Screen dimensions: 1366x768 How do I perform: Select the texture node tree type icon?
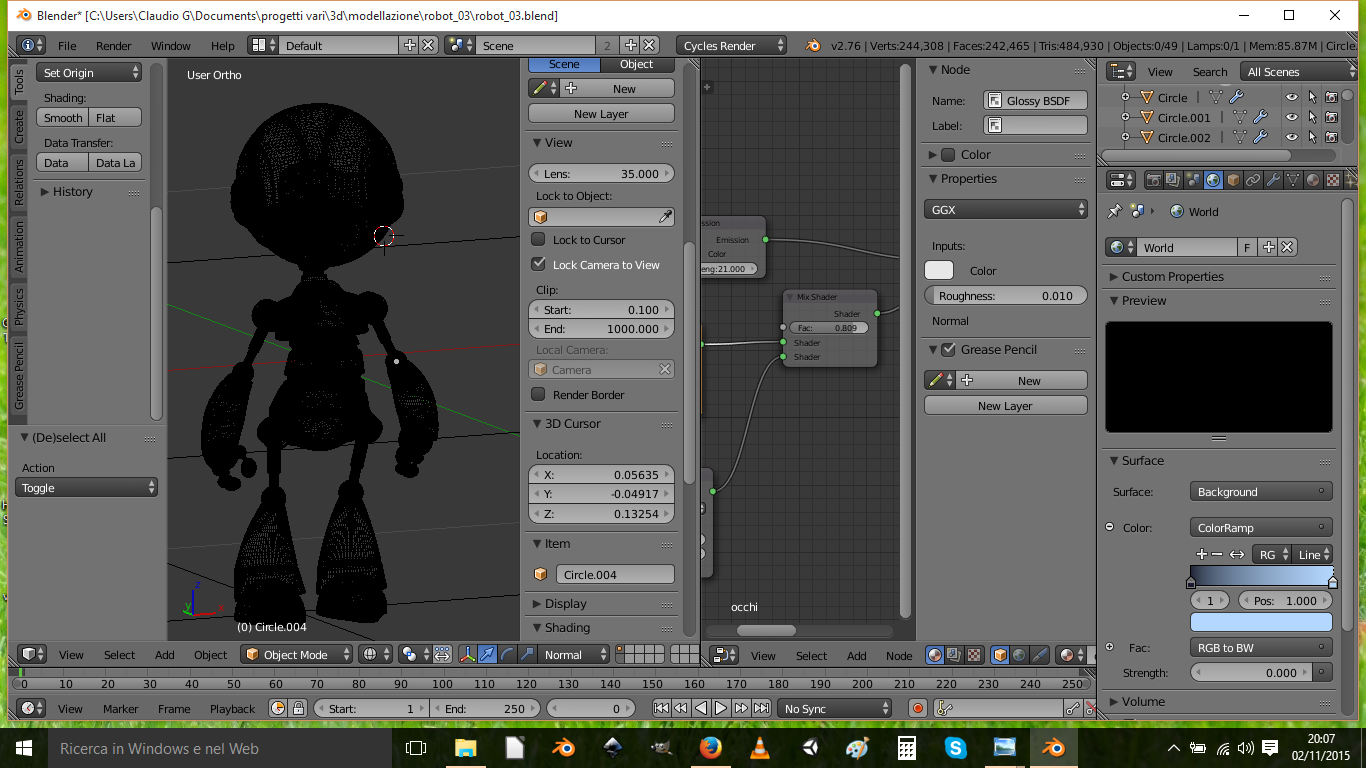click(x=974, y=655)
